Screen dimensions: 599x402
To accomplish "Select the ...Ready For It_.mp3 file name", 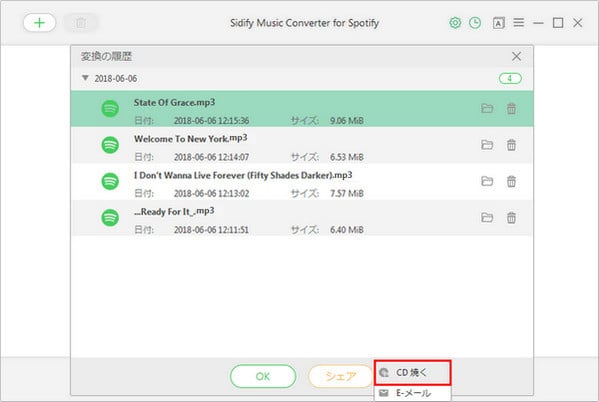I will (174, 211).
